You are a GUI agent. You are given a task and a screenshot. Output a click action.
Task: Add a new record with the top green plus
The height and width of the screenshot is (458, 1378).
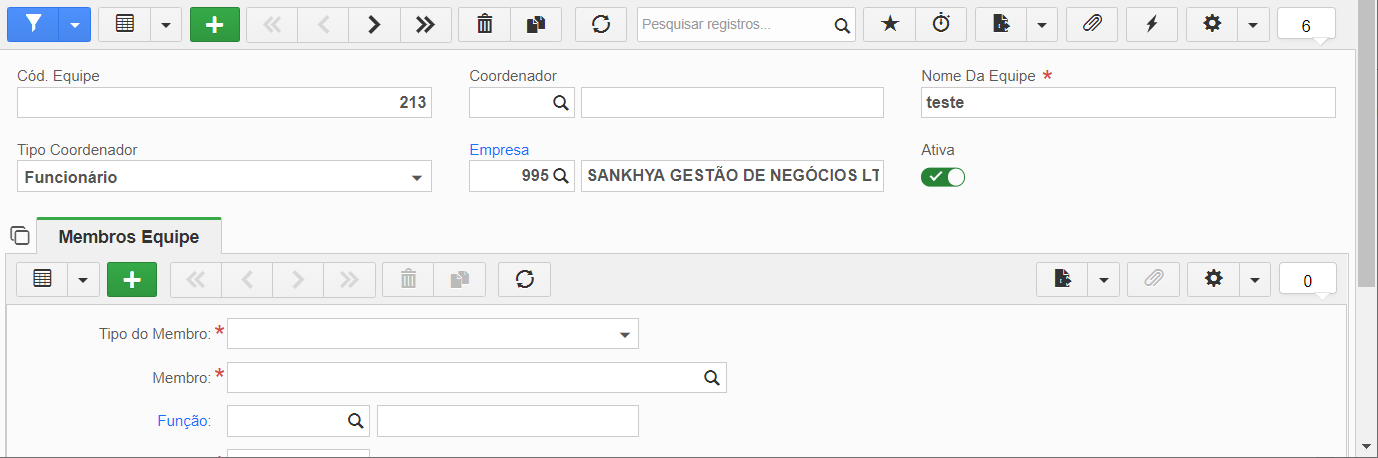tap(215, 25)
